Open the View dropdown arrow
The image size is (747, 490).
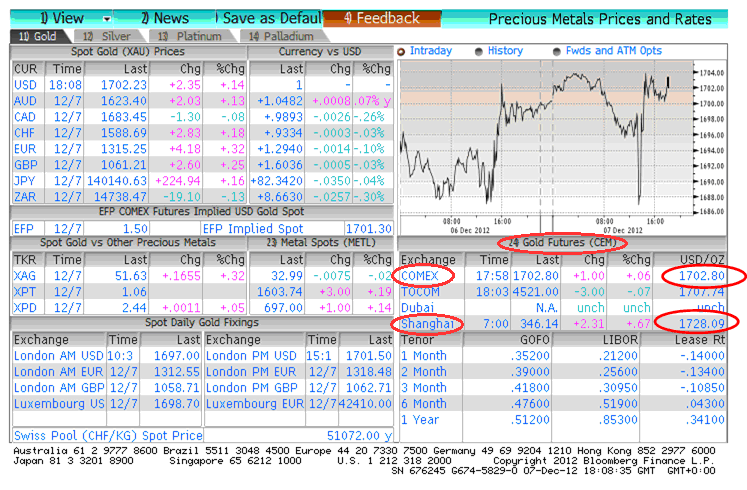pyautogui.click(x=107, y=19)
